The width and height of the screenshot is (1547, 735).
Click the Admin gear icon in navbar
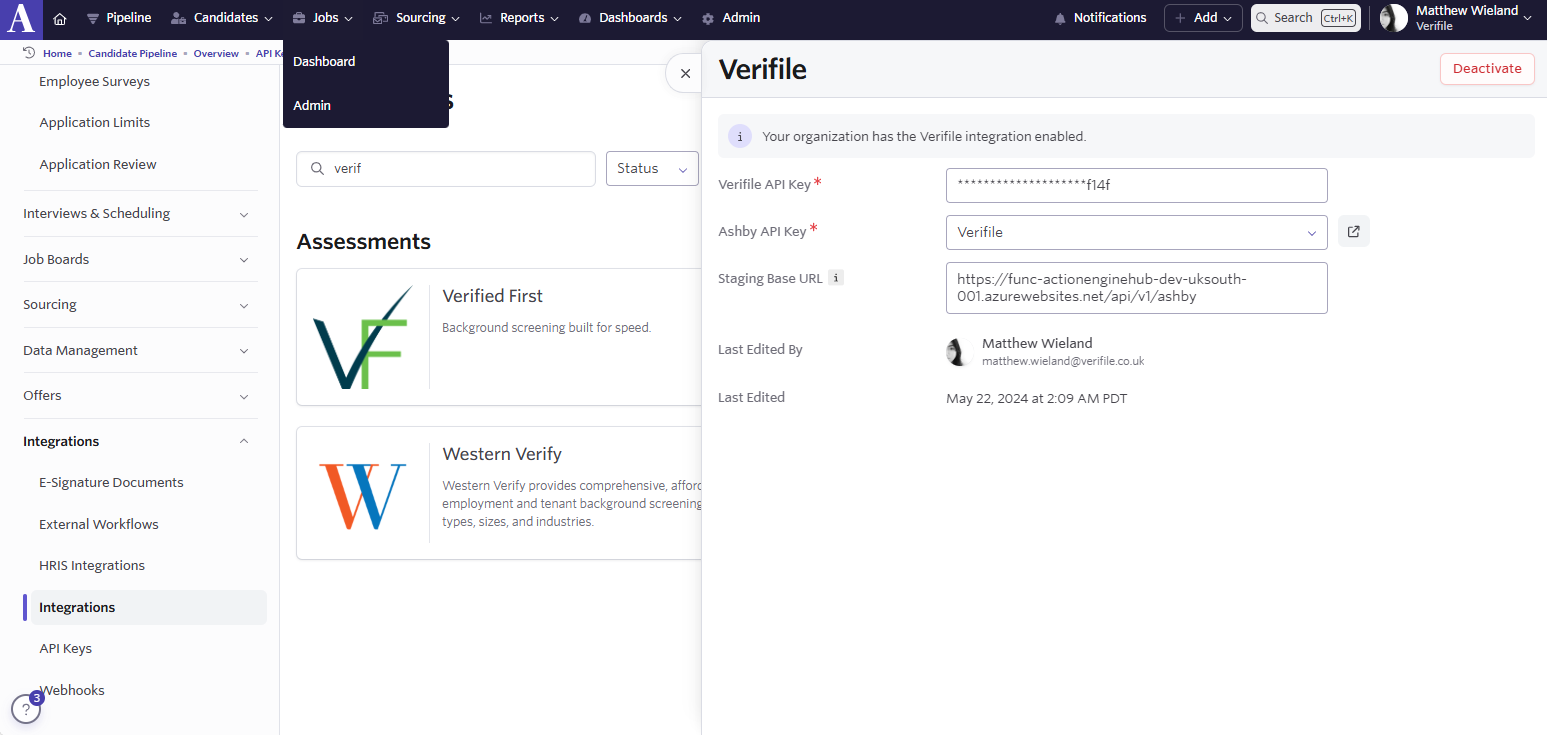(x=708, y=18)
